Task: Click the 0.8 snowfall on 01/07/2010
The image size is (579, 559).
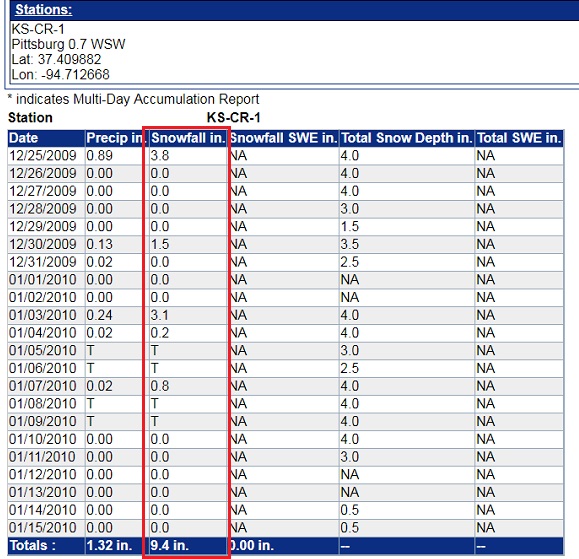Action: (x=160, y=386)
